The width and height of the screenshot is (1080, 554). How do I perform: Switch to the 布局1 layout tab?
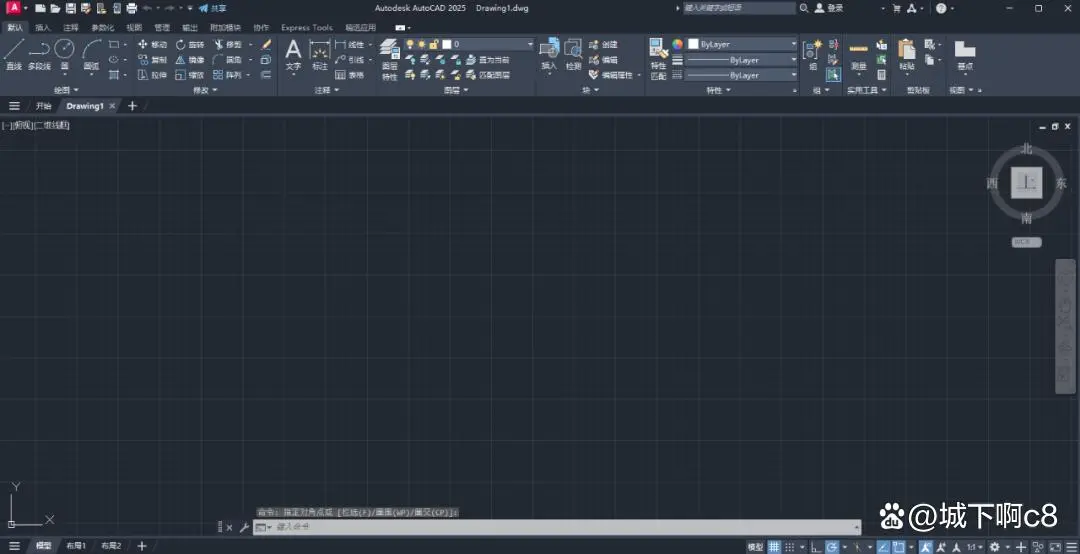[76, 546]
